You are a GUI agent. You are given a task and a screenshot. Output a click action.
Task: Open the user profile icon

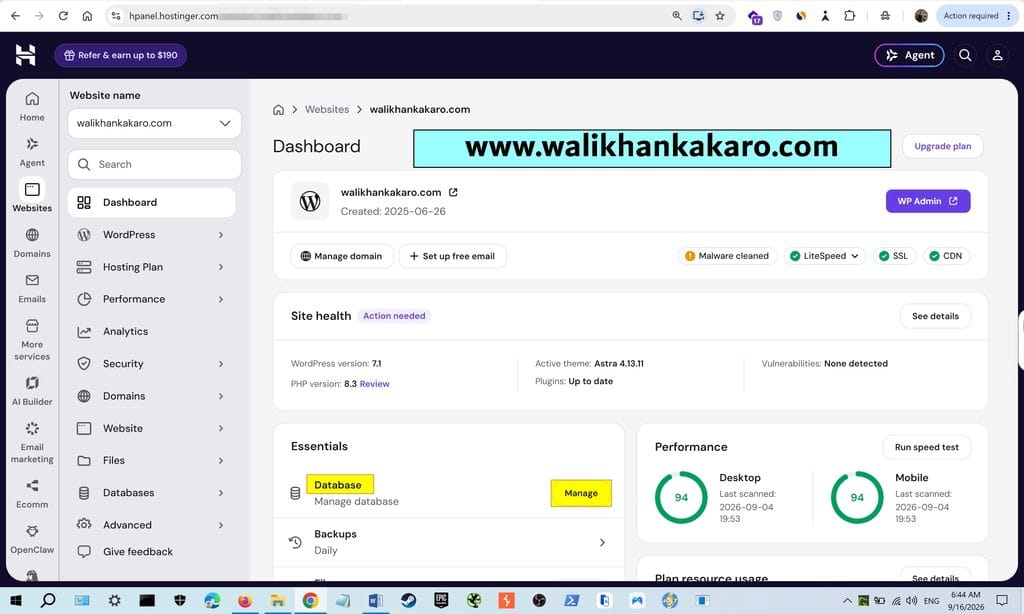point(997,56)
